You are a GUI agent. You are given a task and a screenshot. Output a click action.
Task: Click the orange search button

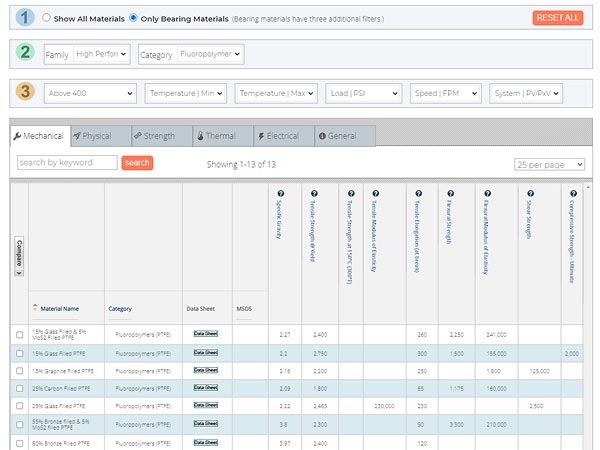click(137, 163)
